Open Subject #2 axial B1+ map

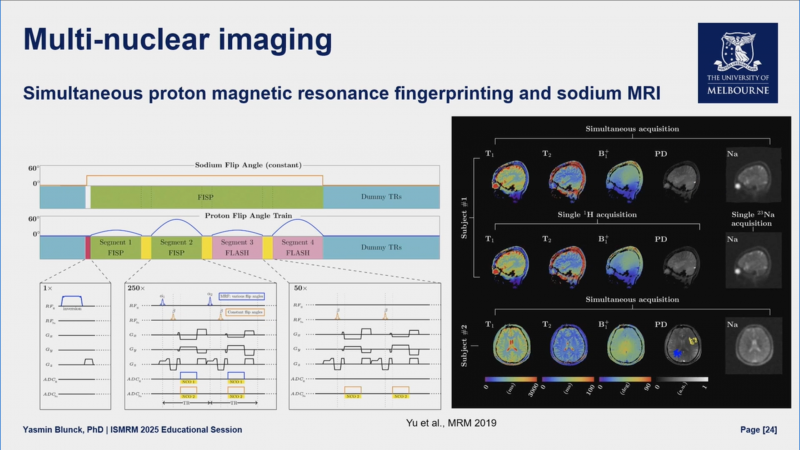pyautogui.click(x=626, y=345)
